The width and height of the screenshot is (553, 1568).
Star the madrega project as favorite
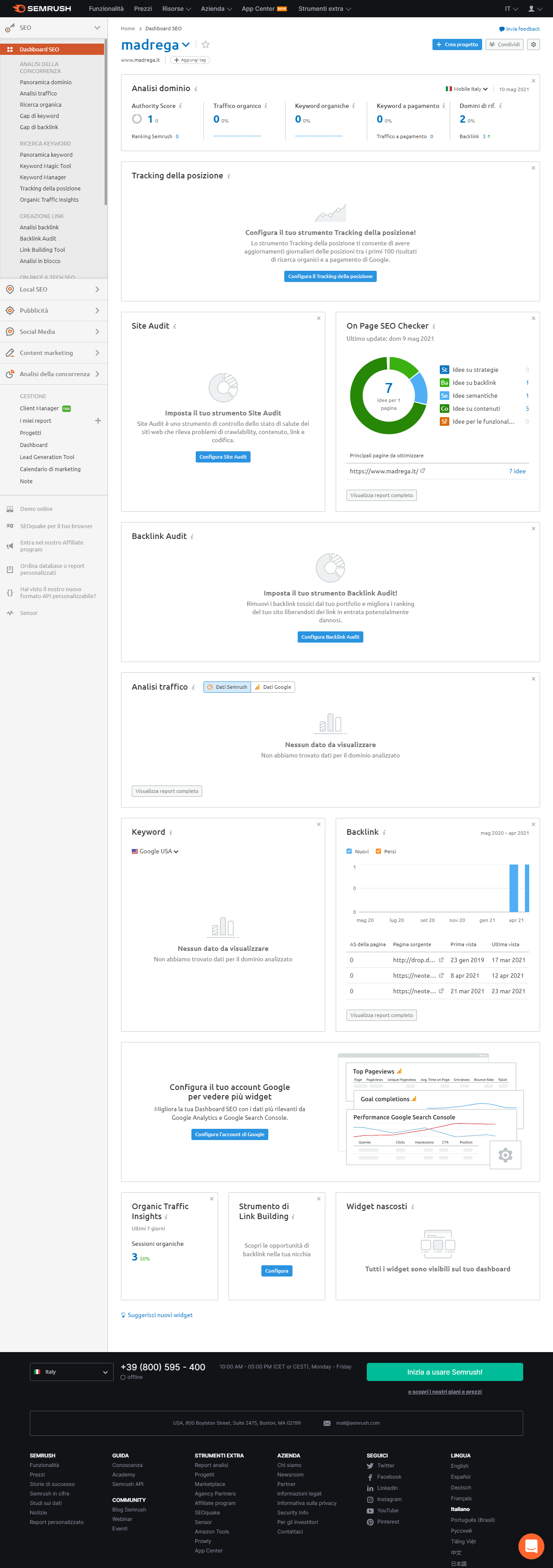tap(205, 44)
